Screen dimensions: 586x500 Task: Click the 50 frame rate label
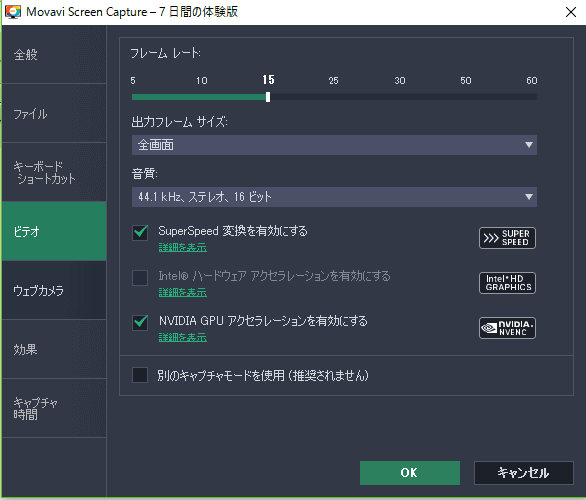(466, 81)
